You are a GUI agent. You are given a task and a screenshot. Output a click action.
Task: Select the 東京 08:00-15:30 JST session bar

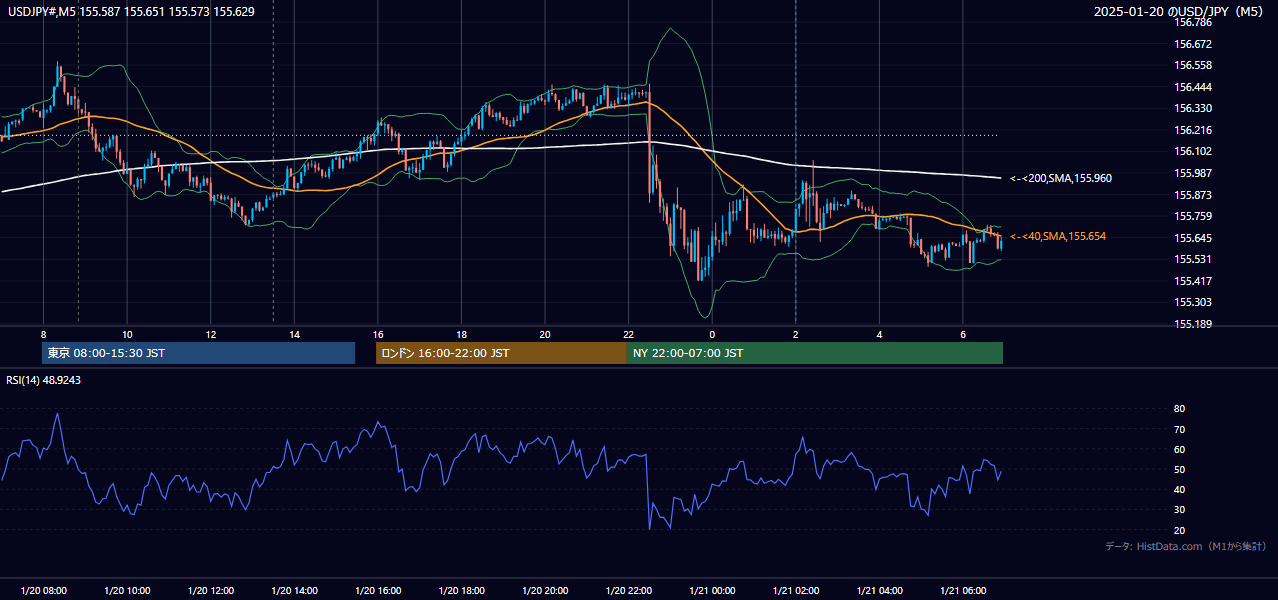pos(198,353)
